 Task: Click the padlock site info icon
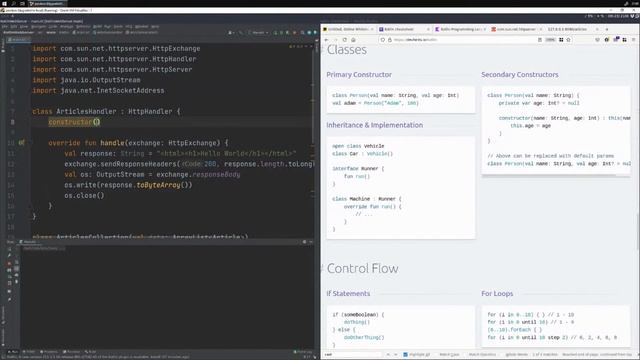389,40
